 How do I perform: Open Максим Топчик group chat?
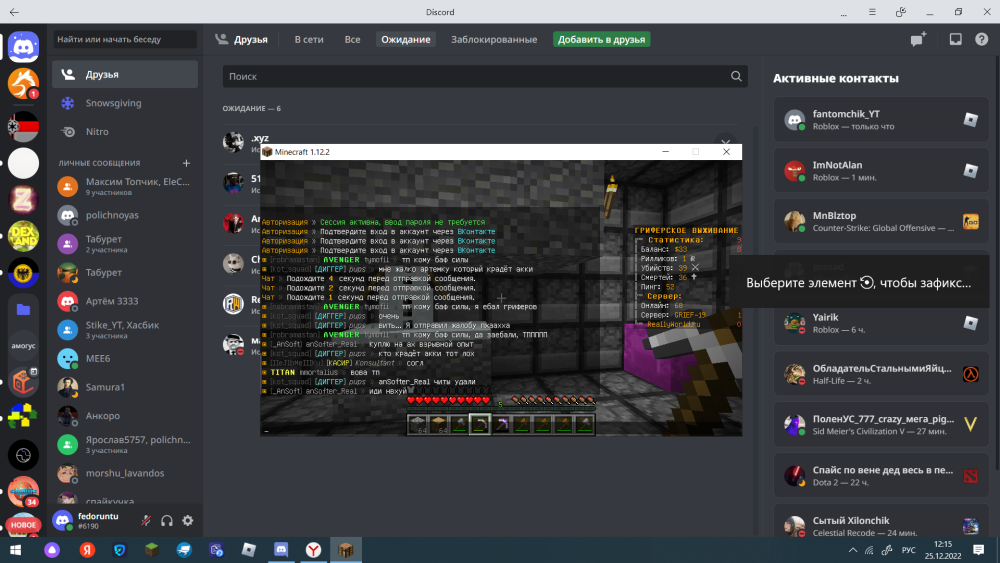point(125,186)
